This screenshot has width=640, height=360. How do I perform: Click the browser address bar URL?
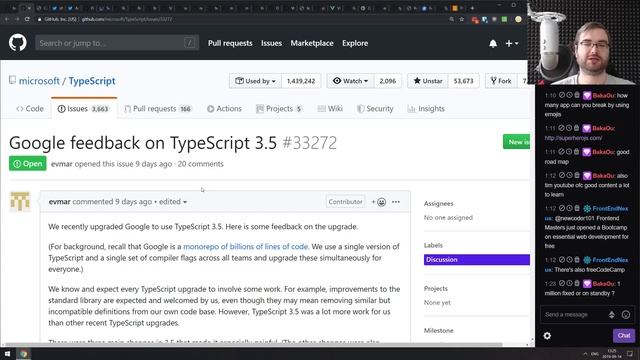click(x=127, y=19)
